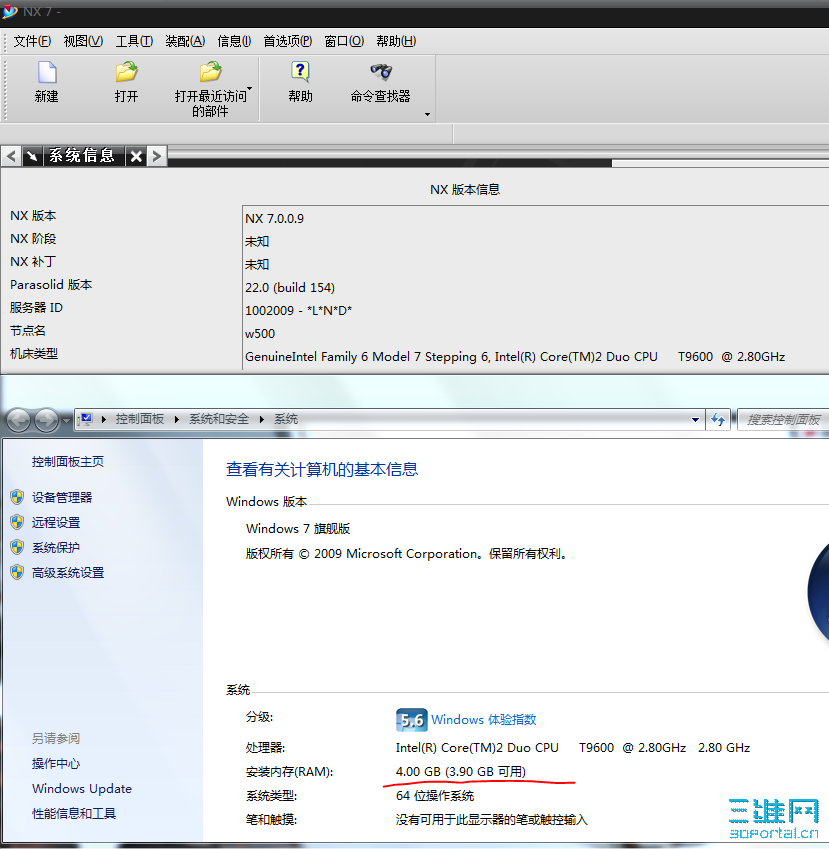This screenshot has width=829, height=849.
Task: Open recent pages dropdown beside Forward
Action: (x=67, y=421)
